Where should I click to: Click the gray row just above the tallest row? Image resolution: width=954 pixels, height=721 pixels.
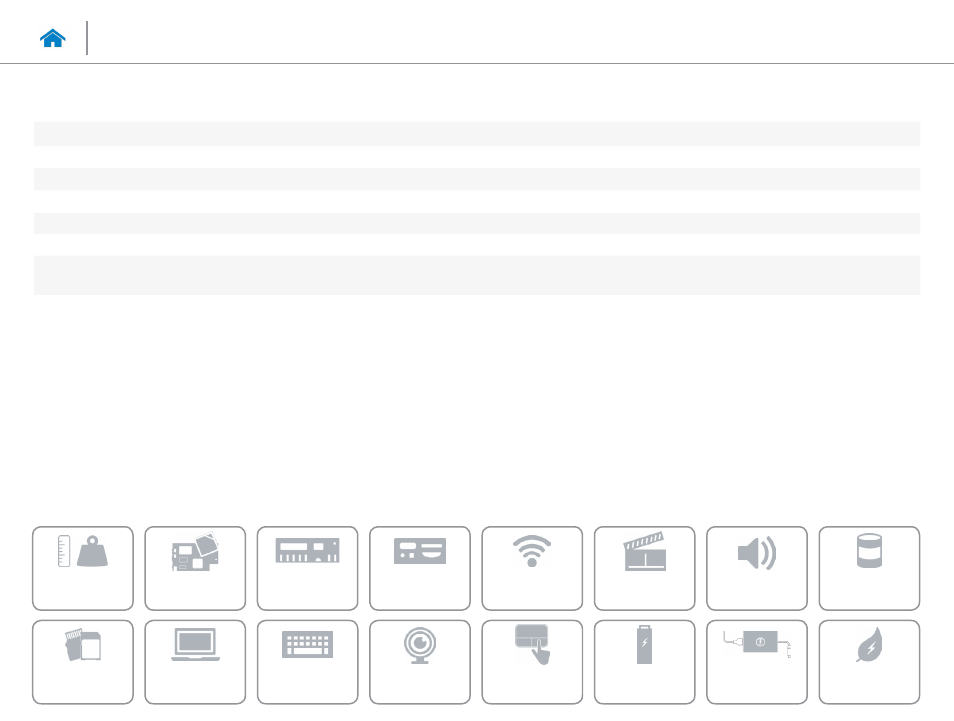point(477,223)
